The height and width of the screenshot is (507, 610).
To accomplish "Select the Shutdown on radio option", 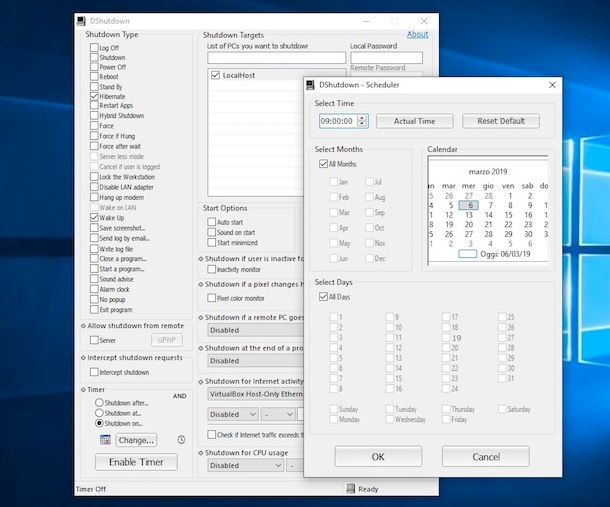I will [x=99, y=423].
